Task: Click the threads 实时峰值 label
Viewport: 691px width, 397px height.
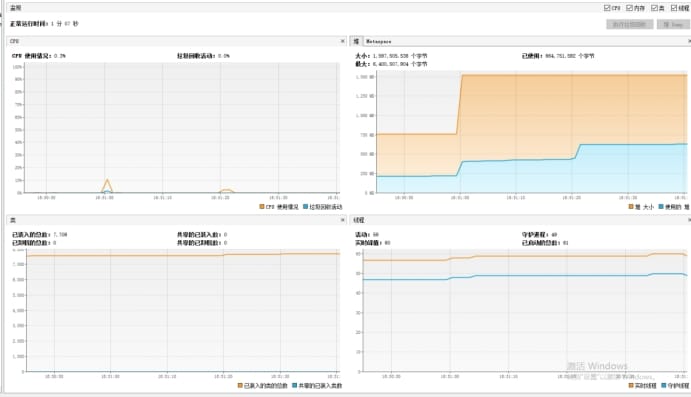Action: pos(372,243)
